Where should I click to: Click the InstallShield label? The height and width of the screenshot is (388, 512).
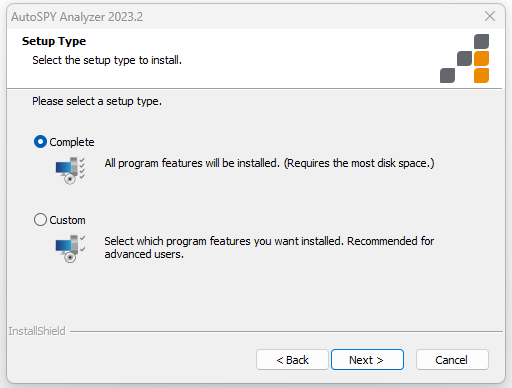(x=37, y=331)
